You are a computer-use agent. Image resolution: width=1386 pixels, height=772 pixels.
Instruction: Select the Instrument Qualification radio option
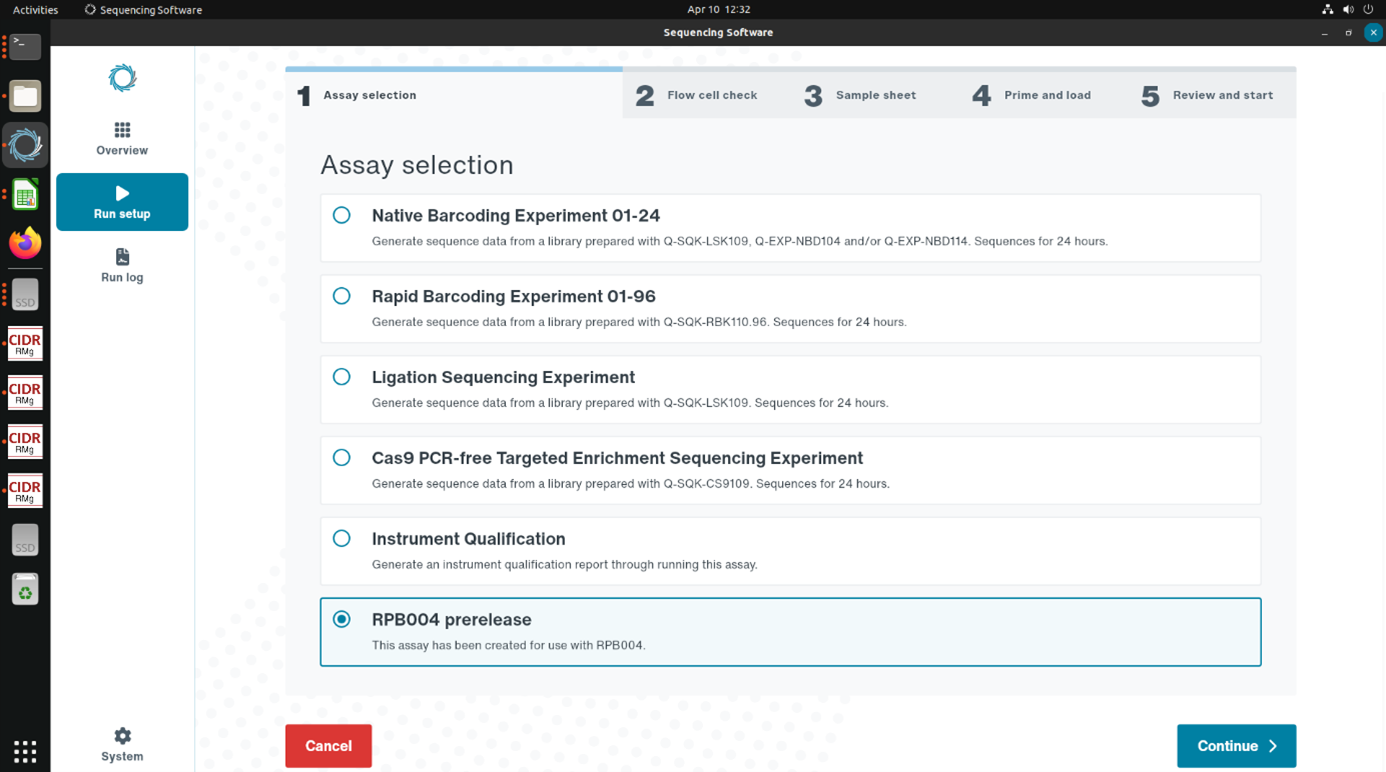coord(342,538)
